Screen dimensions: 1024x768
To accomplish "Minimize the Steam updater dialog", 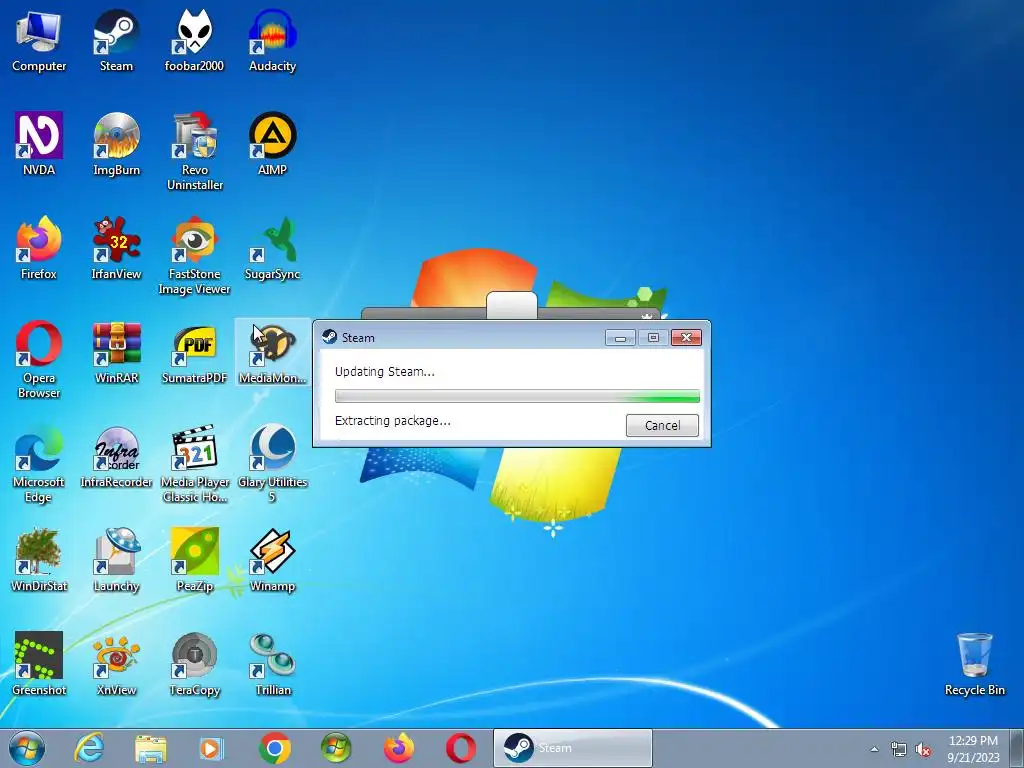I will click(x=620, y=337).
